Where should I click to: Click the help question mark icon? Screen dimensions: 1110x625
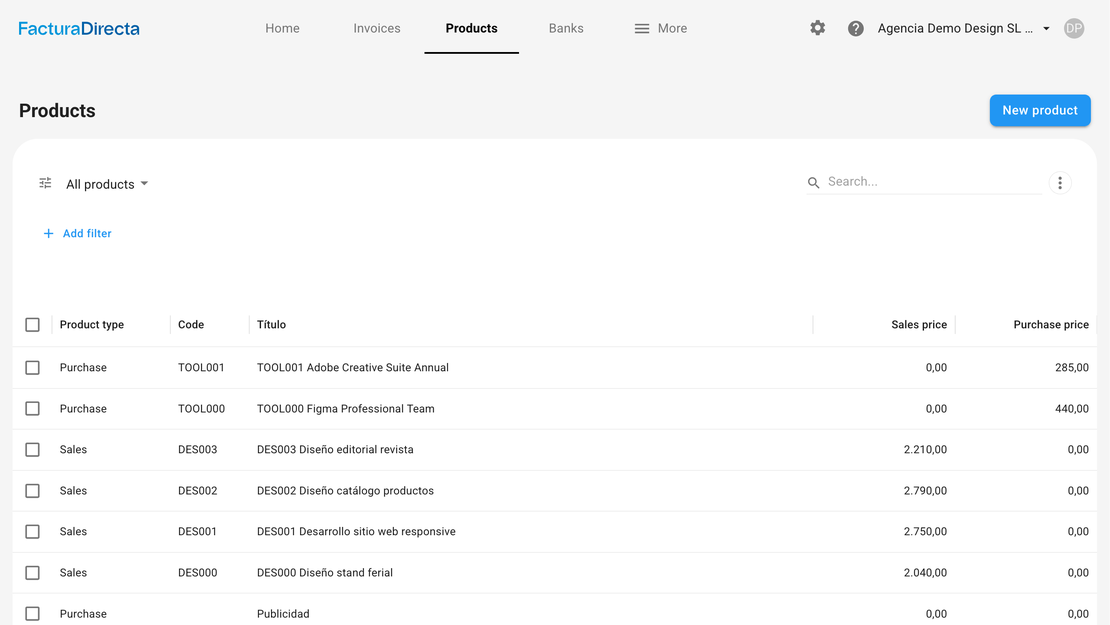coord(856,28)
